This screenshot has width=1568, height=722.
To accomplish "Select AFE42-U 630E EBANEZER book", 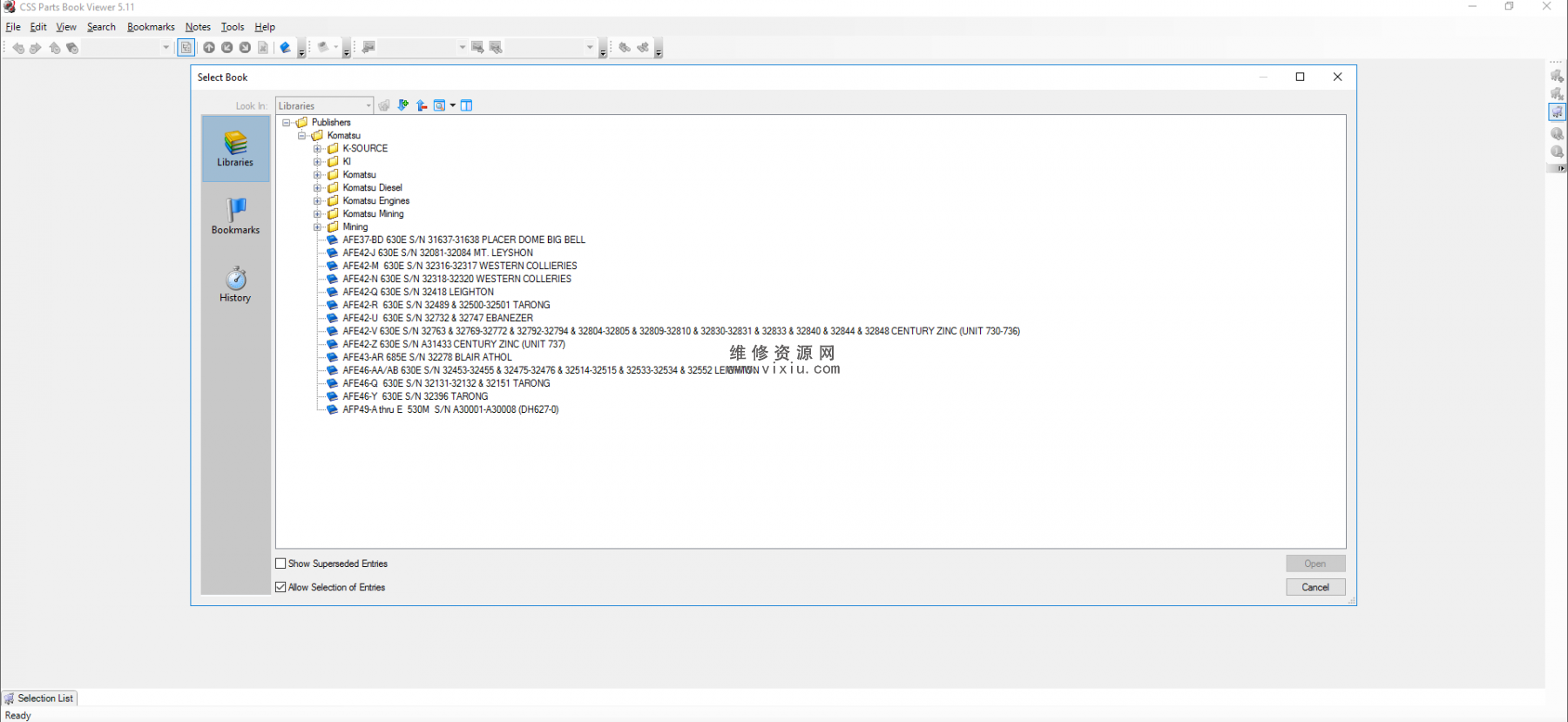I will pos(437,318).
